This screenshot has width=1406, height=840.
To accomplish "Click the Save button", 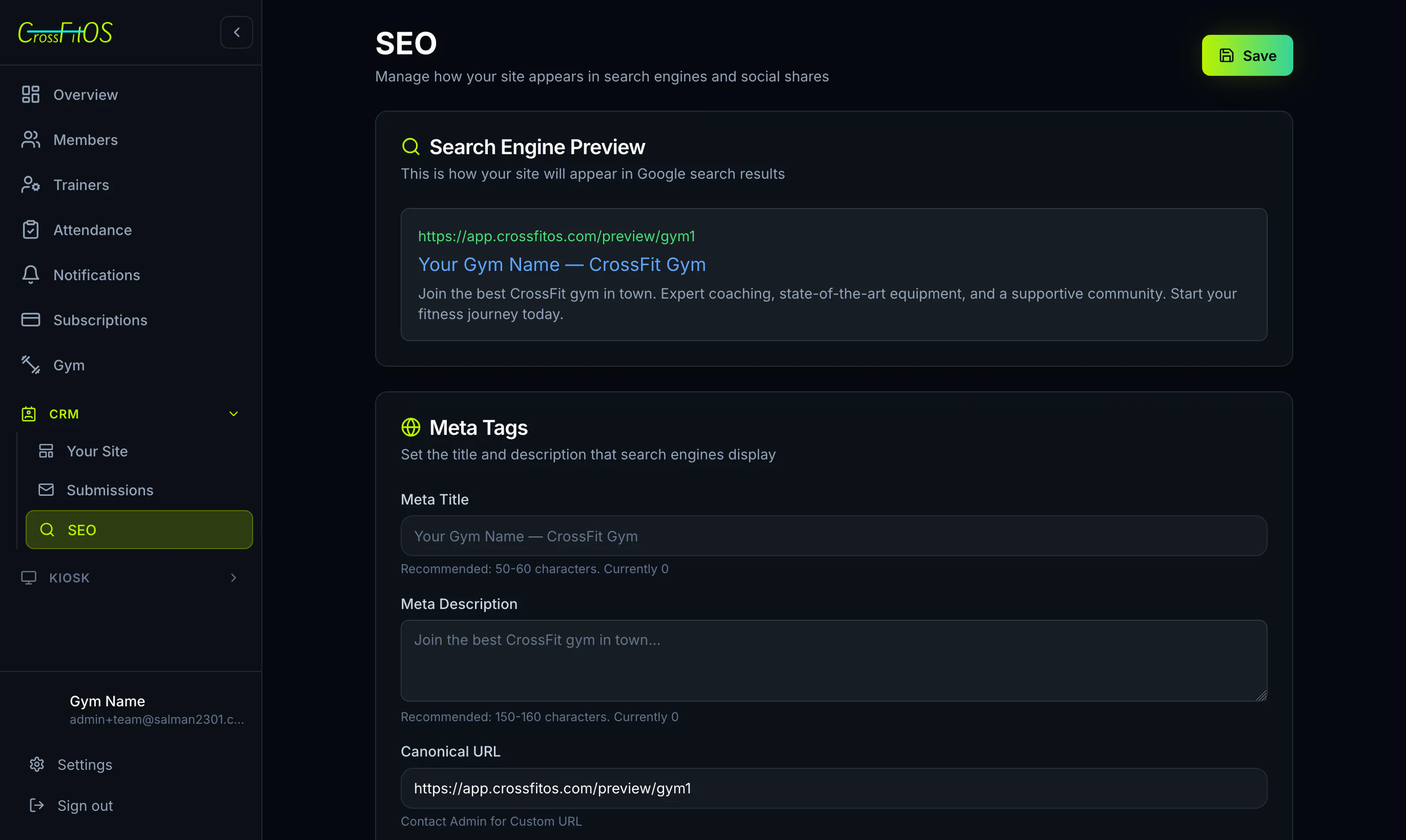I will pyautogui.click(x=1247, y=55).
